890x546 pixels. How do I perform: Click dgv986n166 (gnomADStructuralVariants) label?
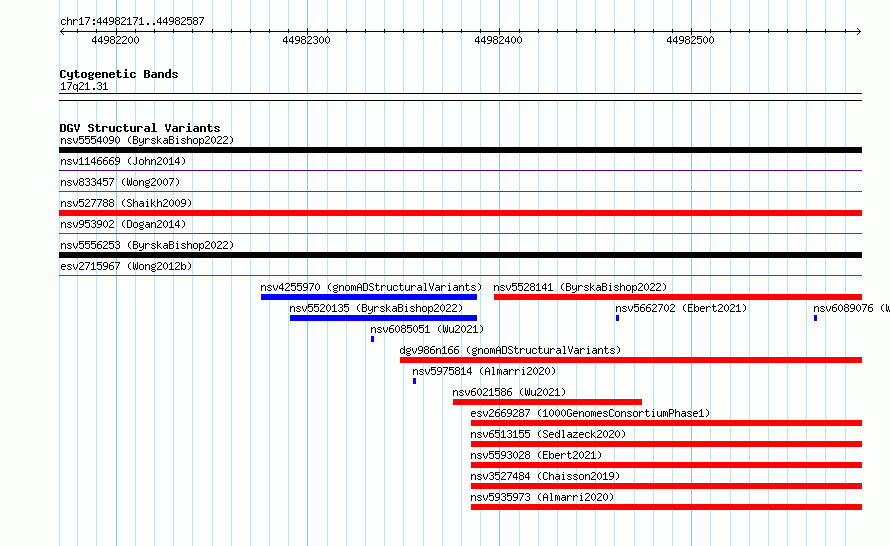510,350
